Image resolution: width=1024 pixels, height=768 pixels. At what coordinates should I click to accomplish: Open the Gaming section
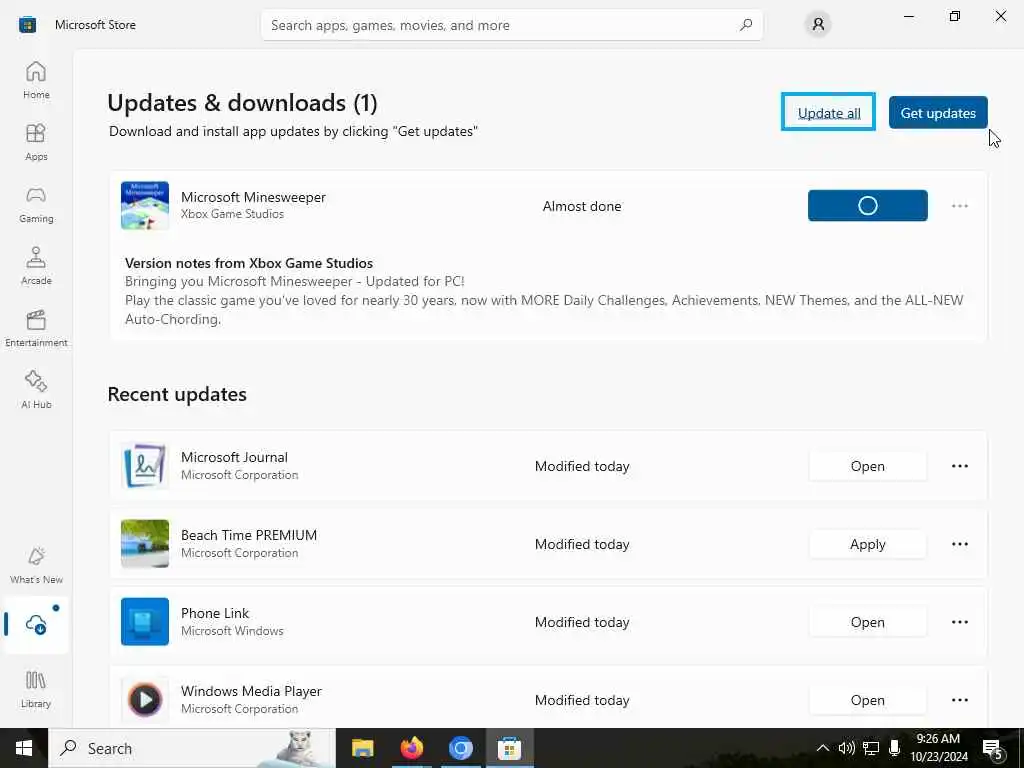click(x=36, y=204)
